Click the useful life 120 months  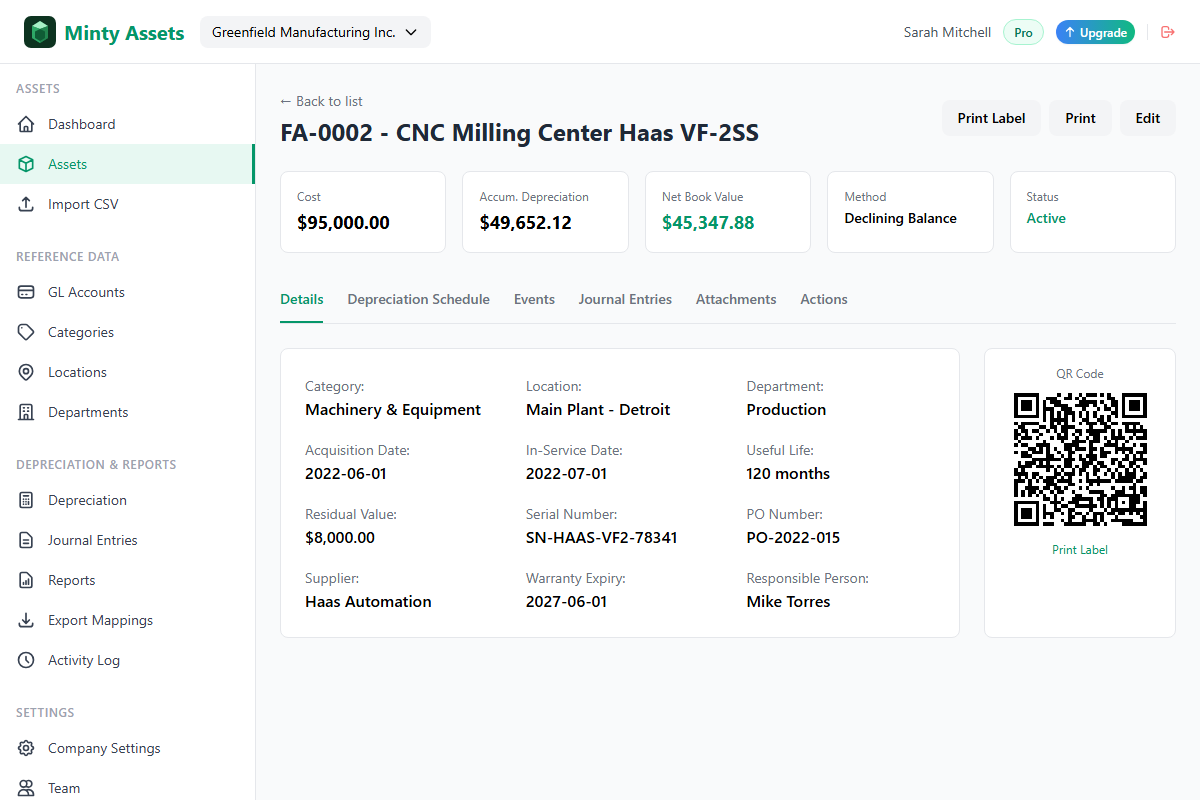coord(789,473)
